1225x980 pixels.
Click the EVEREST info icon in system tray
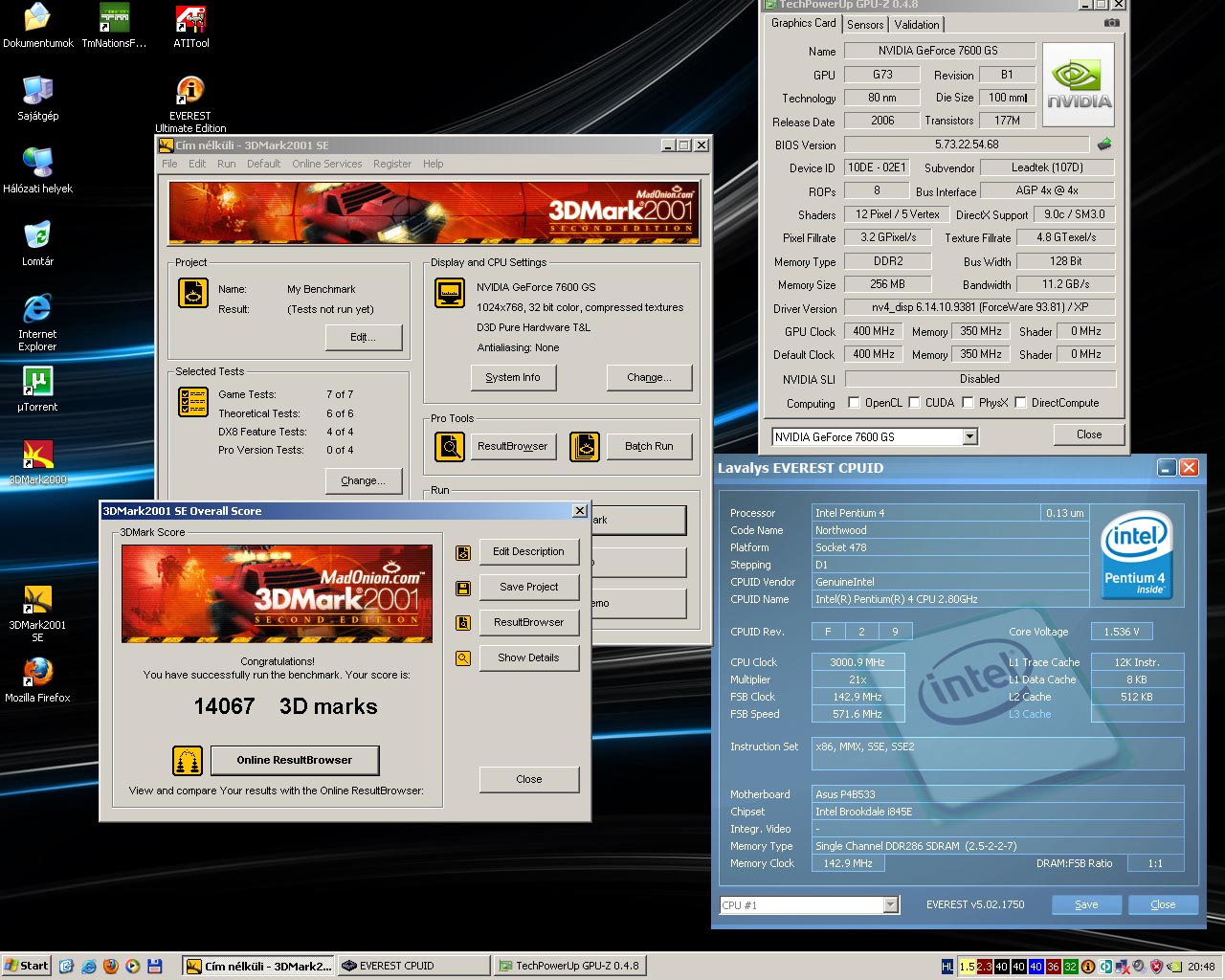click(x=1087, y=967)
